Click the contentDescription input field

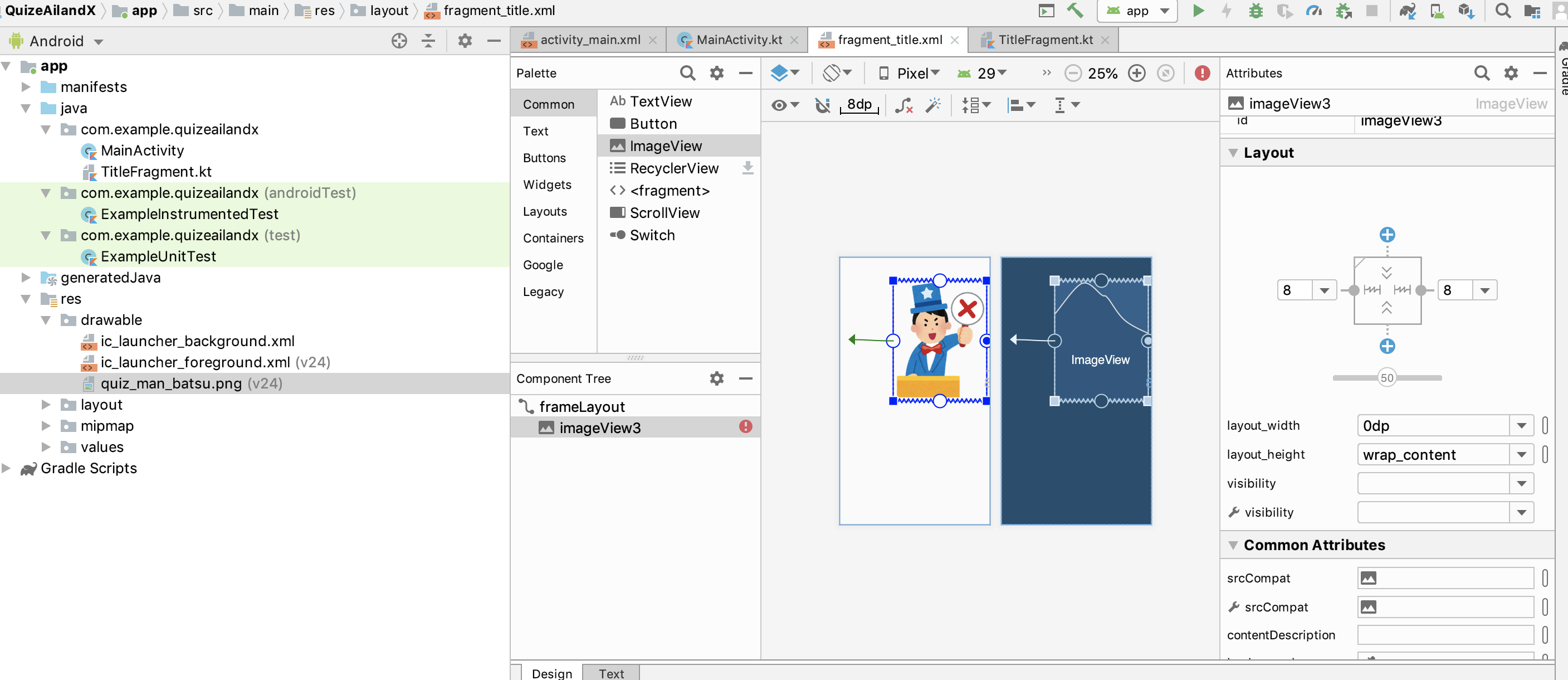1445,635
